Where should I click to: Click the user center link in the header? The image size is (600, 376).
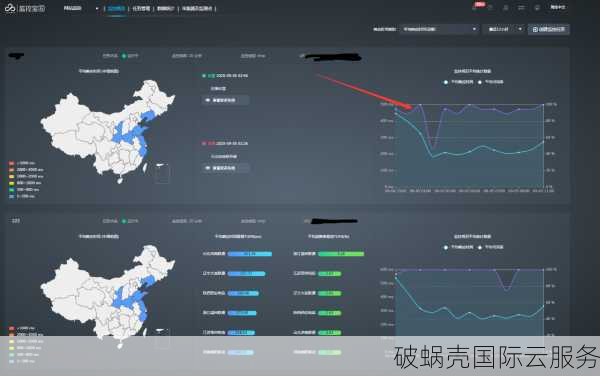(x=558, y=7)
